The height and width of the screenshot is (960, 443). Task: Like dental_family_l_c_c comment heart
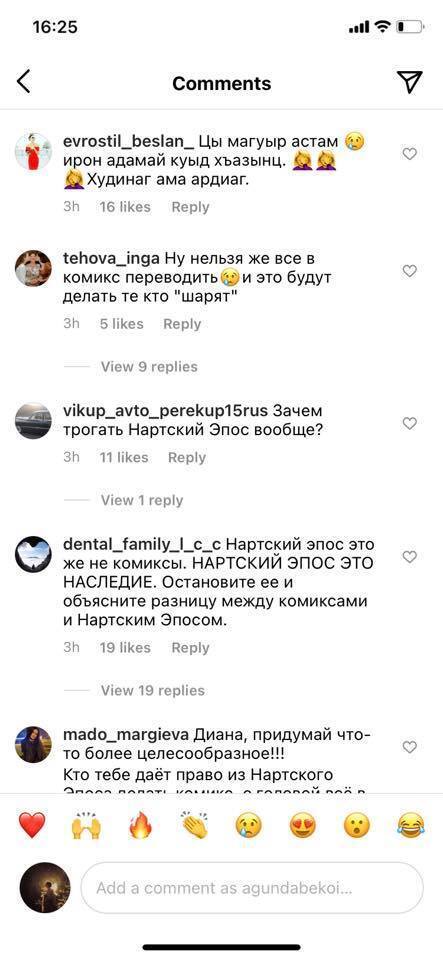coord(409,557)
